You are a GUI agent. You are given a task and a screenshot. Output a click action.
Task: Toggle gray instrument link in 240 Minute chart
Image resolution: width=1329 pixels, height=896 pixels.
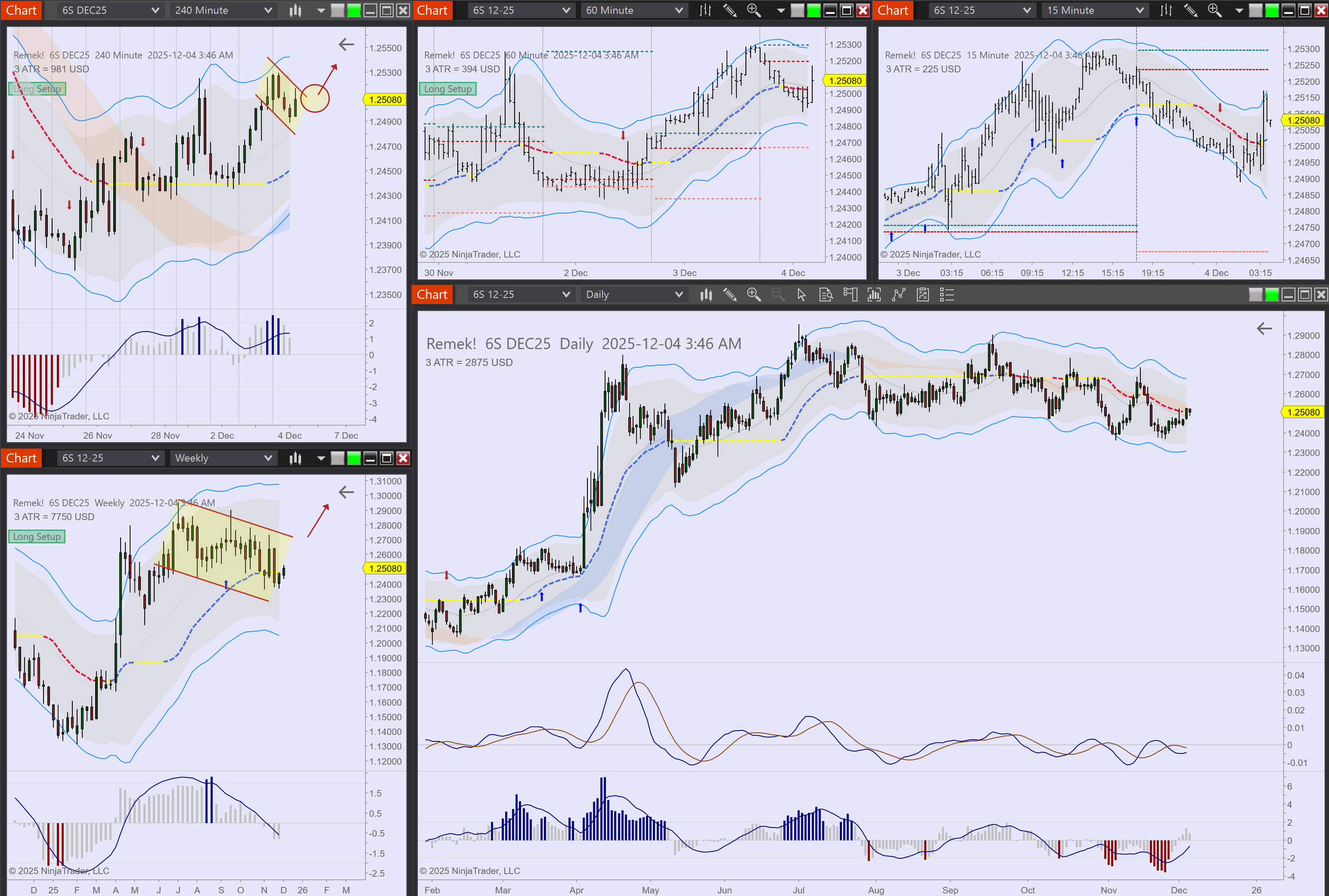coord(338,10)
